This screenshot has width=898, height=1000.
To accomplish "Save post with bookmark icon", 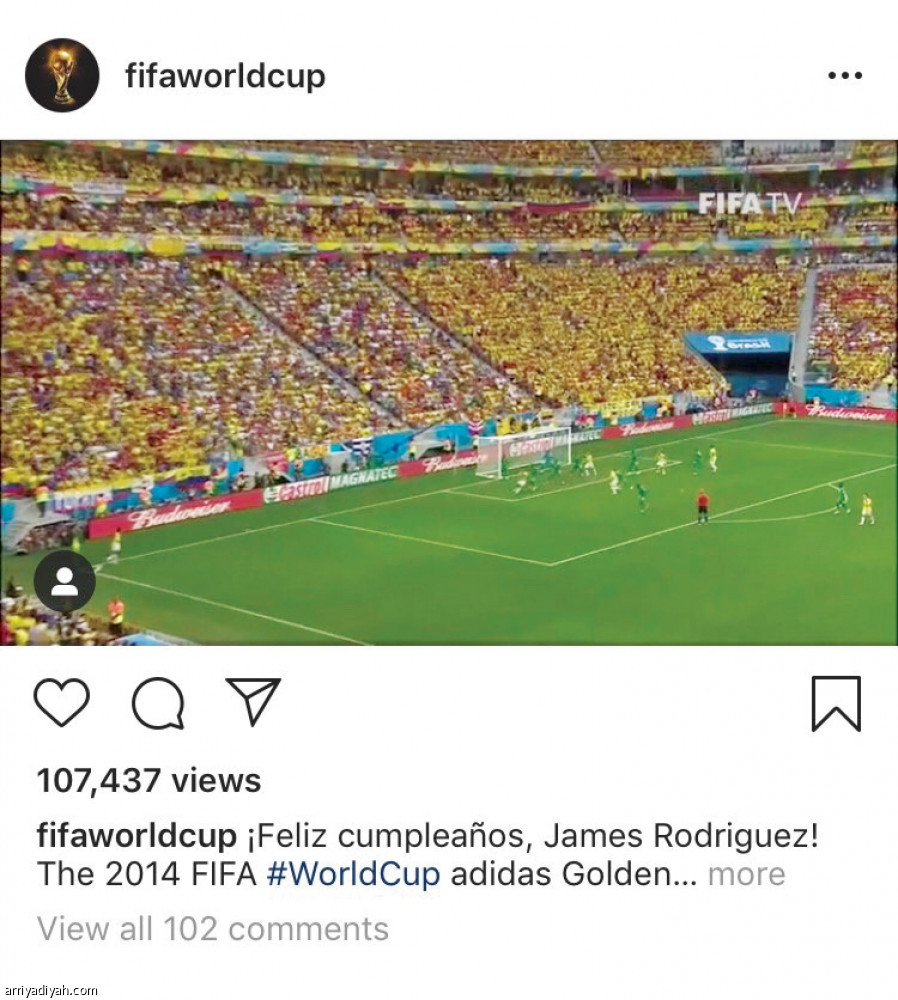I will [836, 703].
